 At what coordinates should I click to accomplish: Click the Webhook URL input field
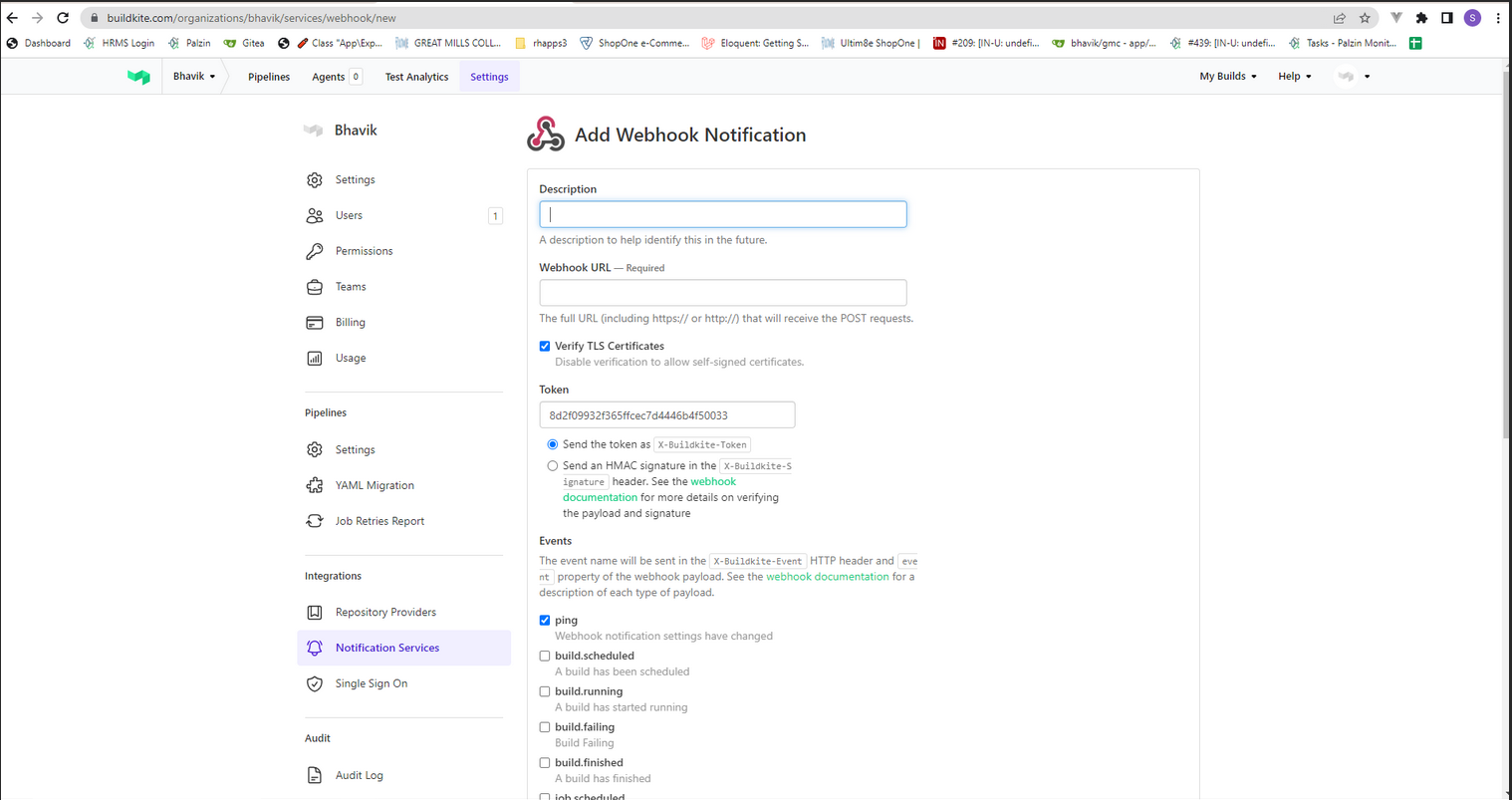[x=723, y=293]
